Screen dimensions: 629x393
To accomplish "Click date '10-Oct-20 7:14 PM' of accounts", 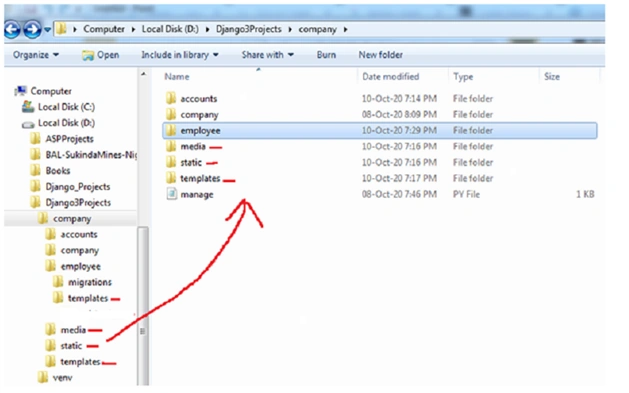I will click(x=399, y=99).
